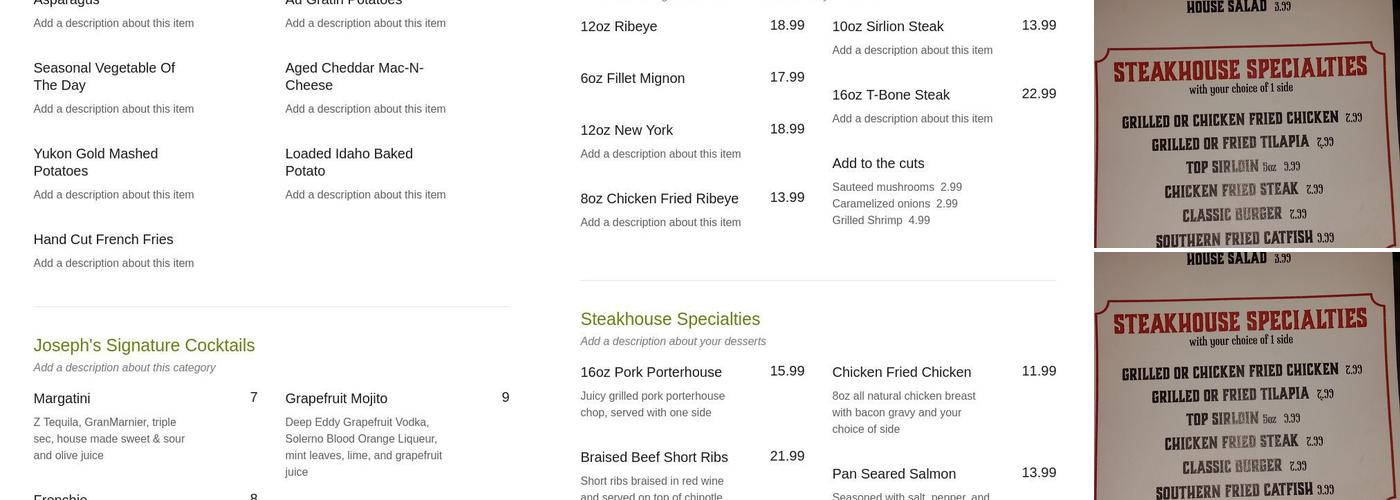The image size is (1400, 500).
Task: Edit the description placeholder under 12oz New York
Action: coord(660,154)
